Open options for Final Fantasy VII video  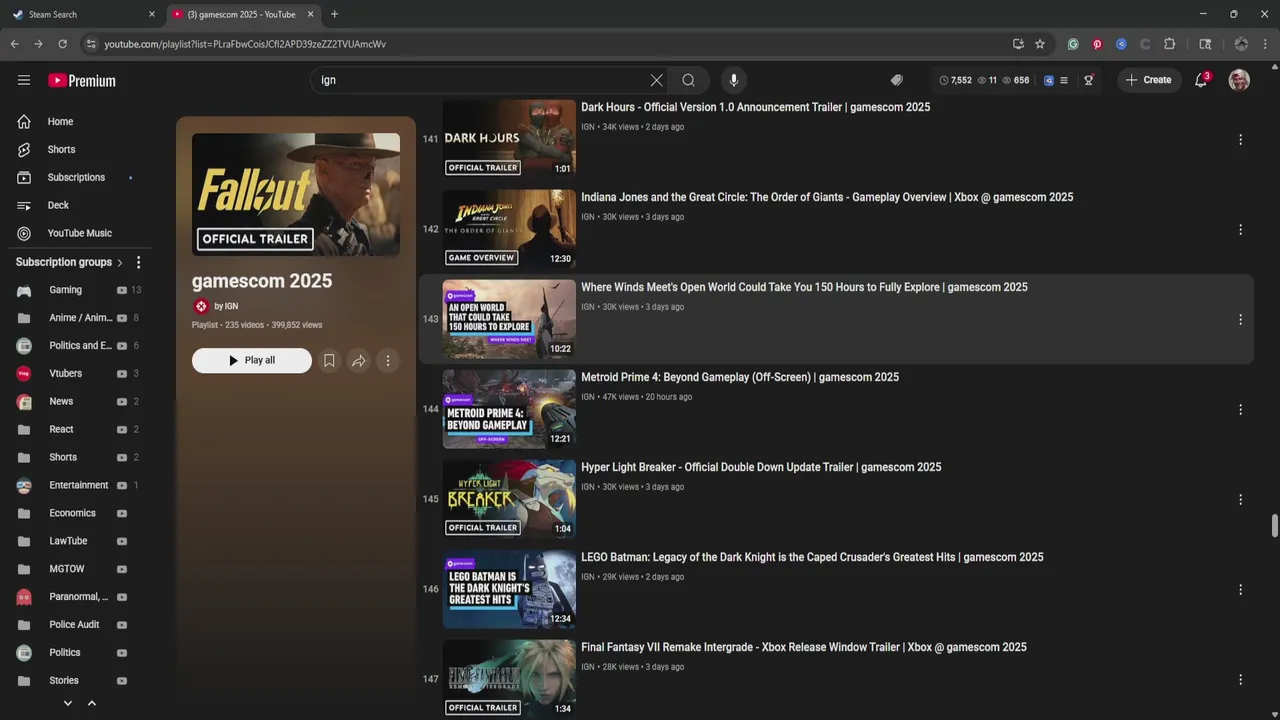1240,680
